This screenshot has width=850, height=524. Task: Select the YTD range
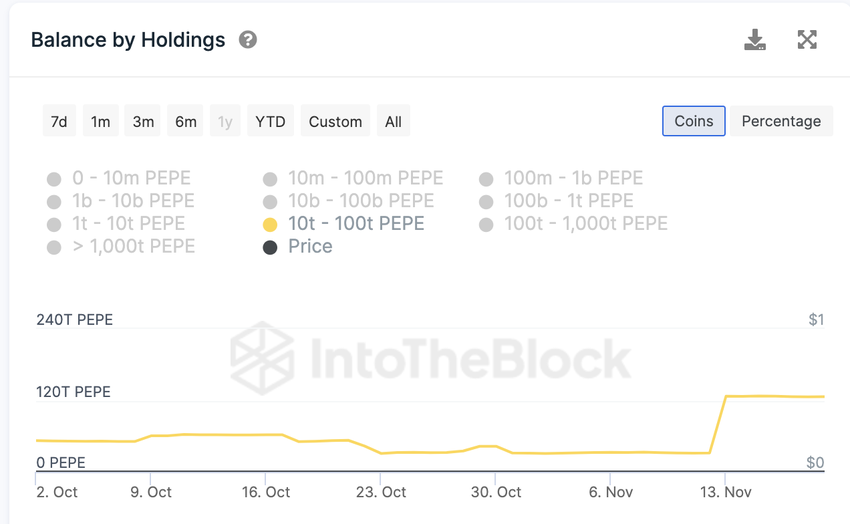270,122
